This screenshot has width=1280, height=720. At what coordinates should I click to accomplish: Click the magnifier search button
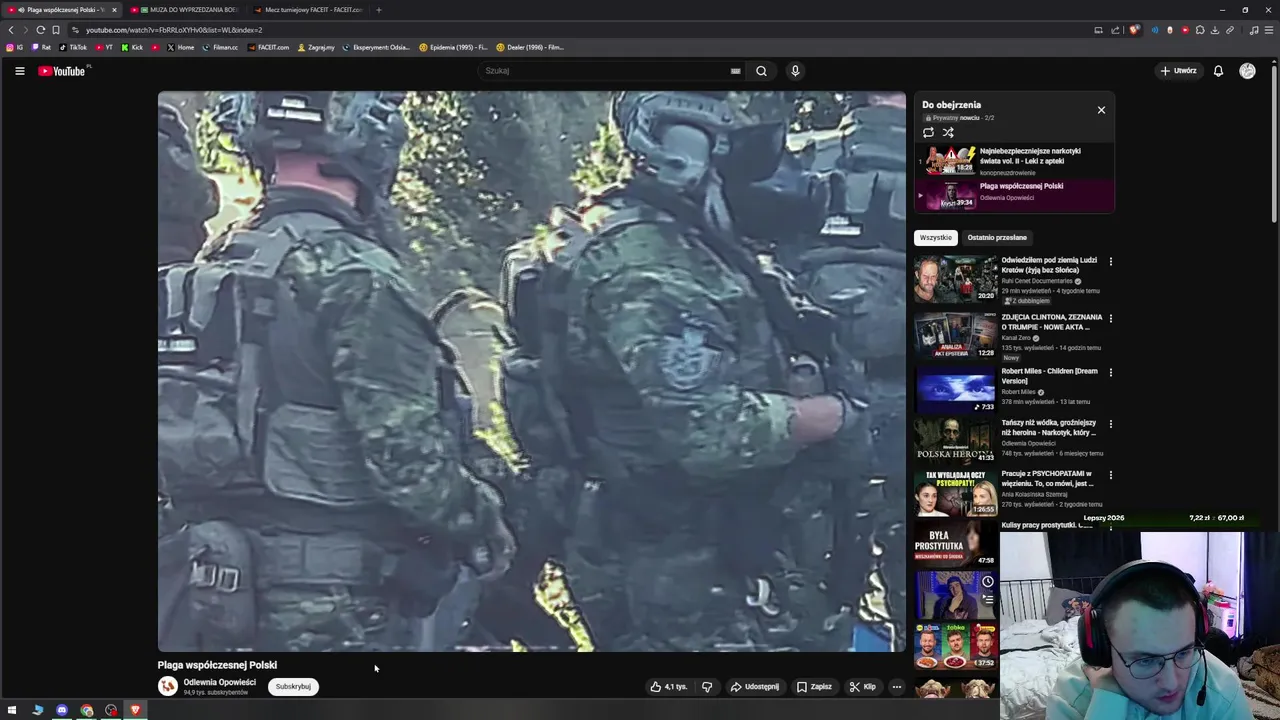761,71
